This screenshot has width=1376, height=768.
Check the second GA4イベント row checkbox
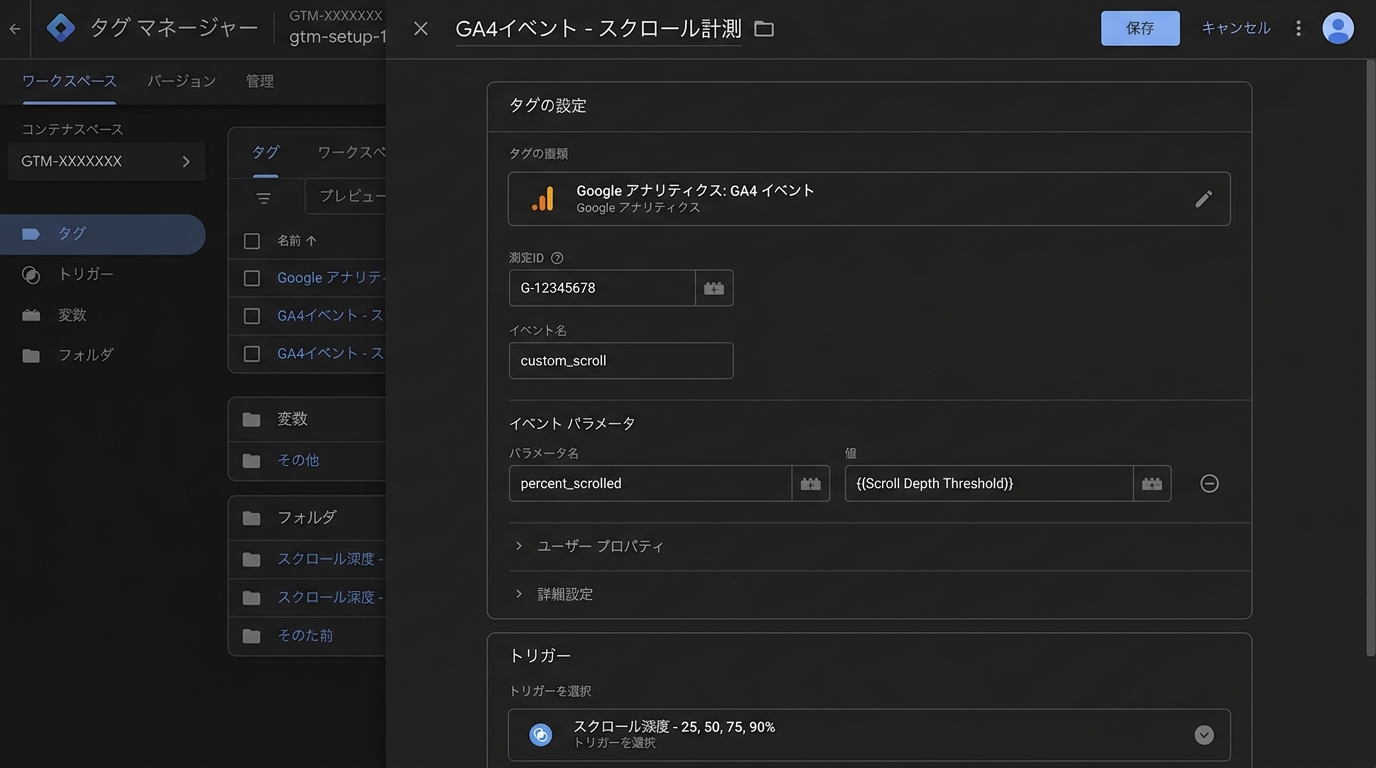tap(252, 354)
